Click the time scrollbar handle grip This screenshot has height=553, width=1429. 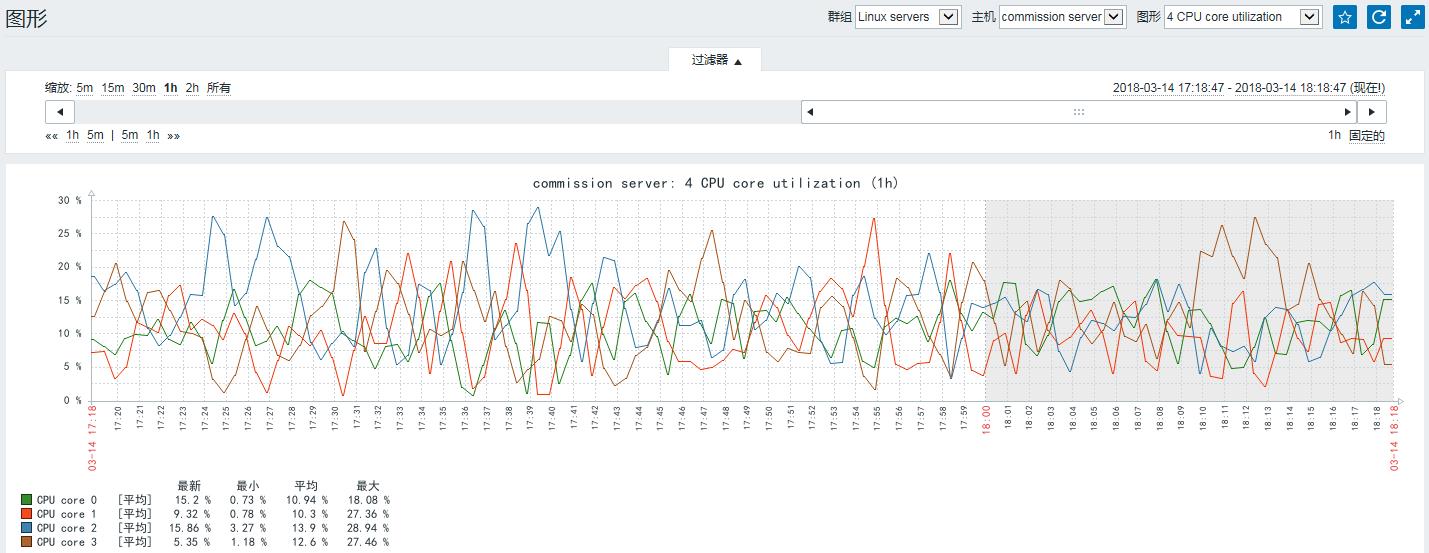pyautogui.click(x=1079, y=112)
